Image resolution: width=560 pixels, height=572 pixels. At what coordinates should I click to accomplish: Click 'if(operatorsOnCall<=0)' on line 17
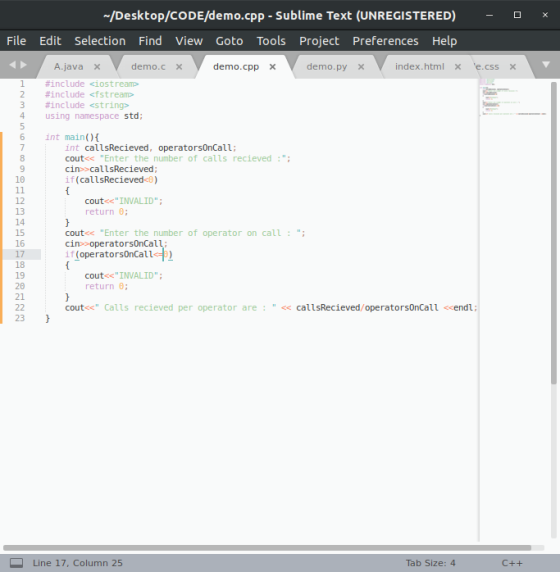119,254
